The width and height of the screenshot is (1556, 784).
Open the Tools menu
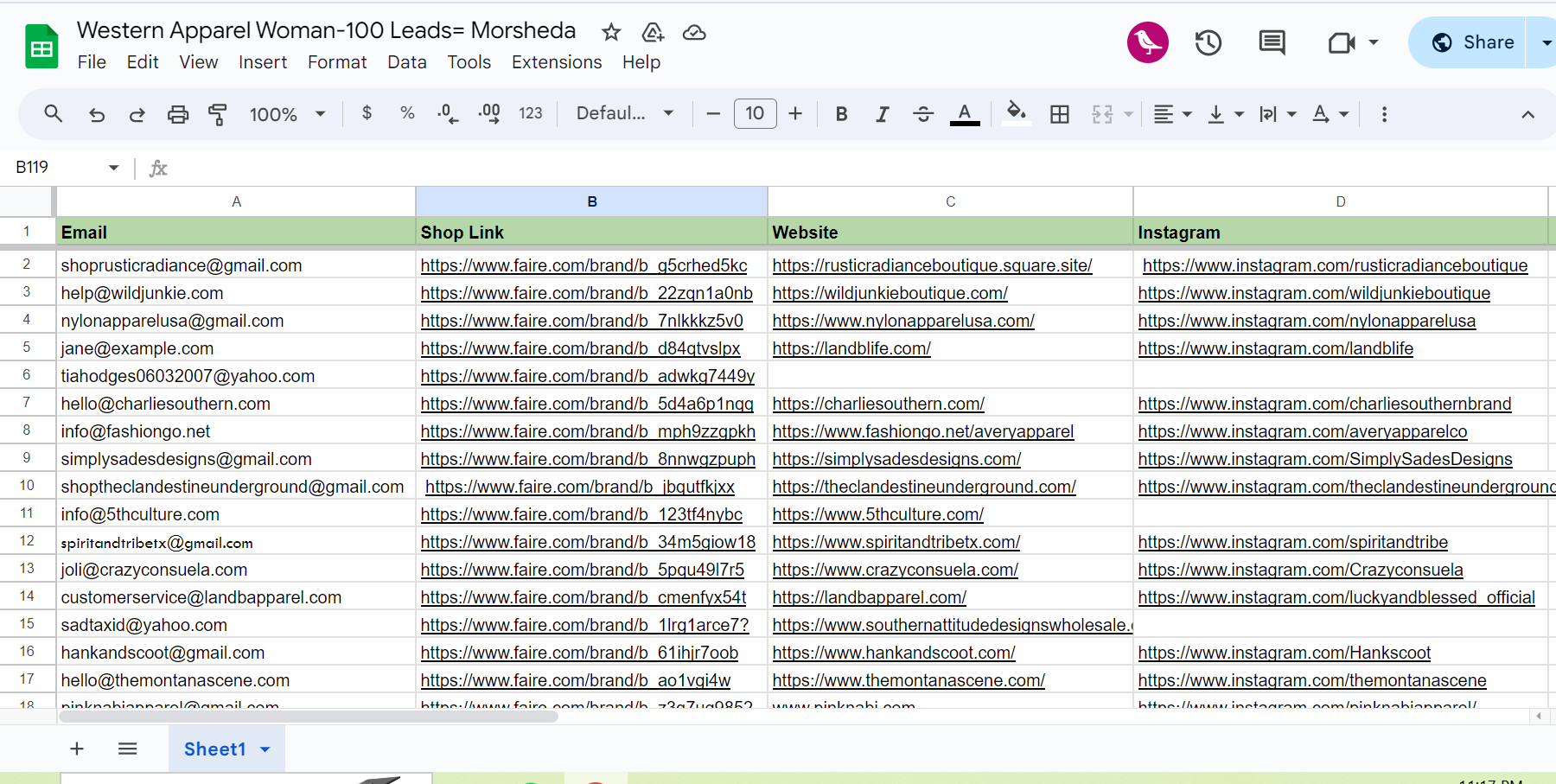click(469, 62)
